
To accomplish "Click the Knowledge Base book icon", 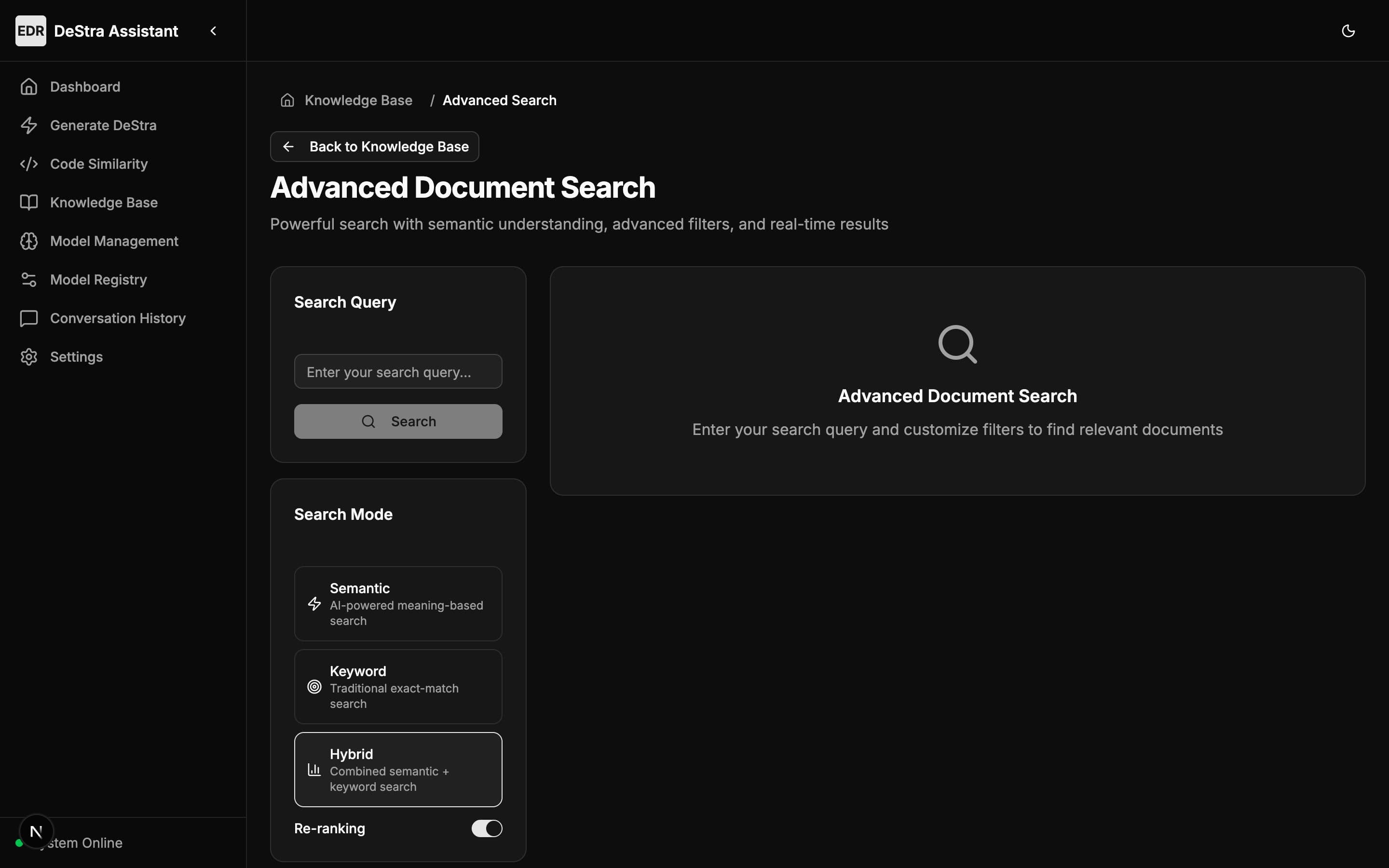I will coord(29,202).
